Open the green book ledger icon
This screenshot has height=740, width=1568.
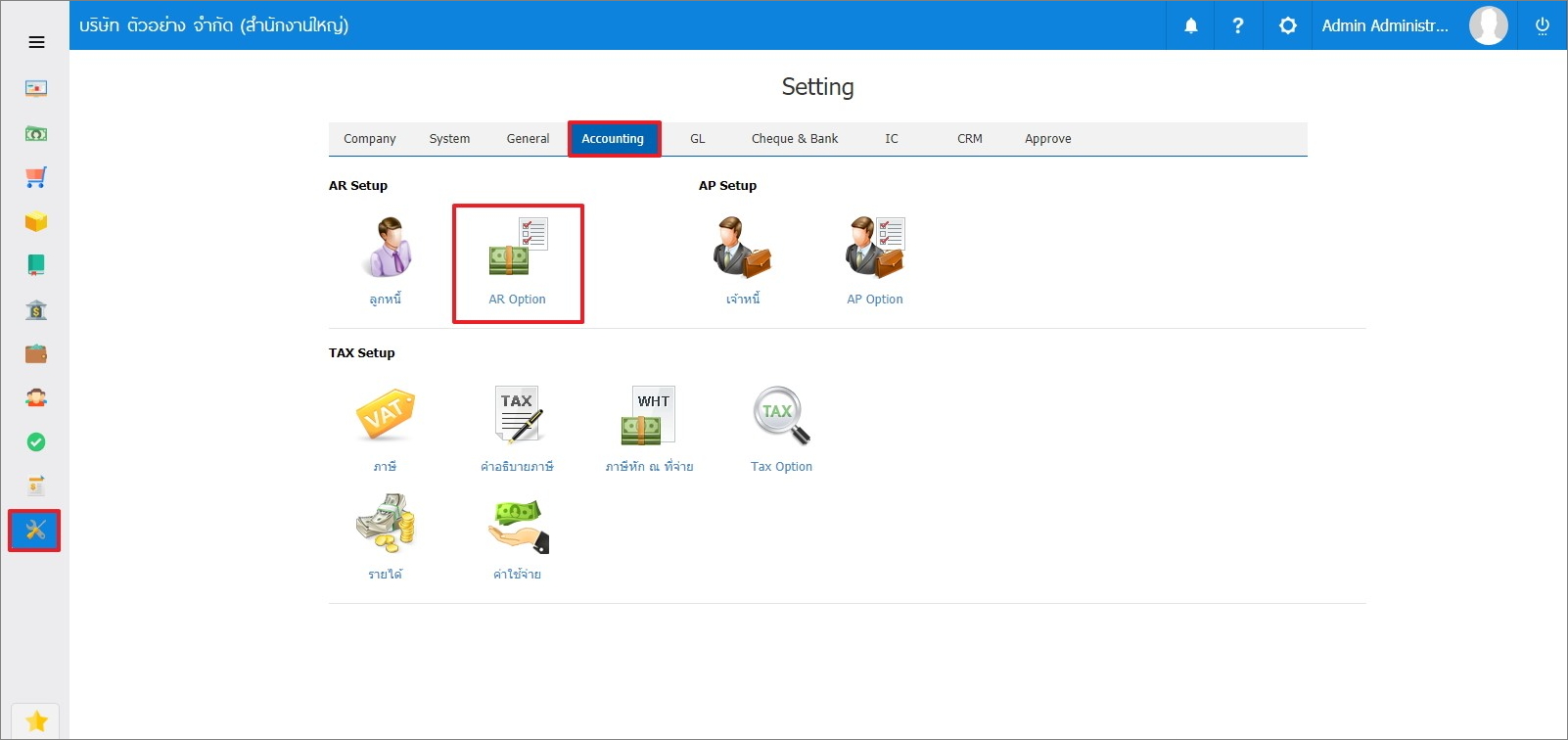pyautogui.click(x=36, y=265)
